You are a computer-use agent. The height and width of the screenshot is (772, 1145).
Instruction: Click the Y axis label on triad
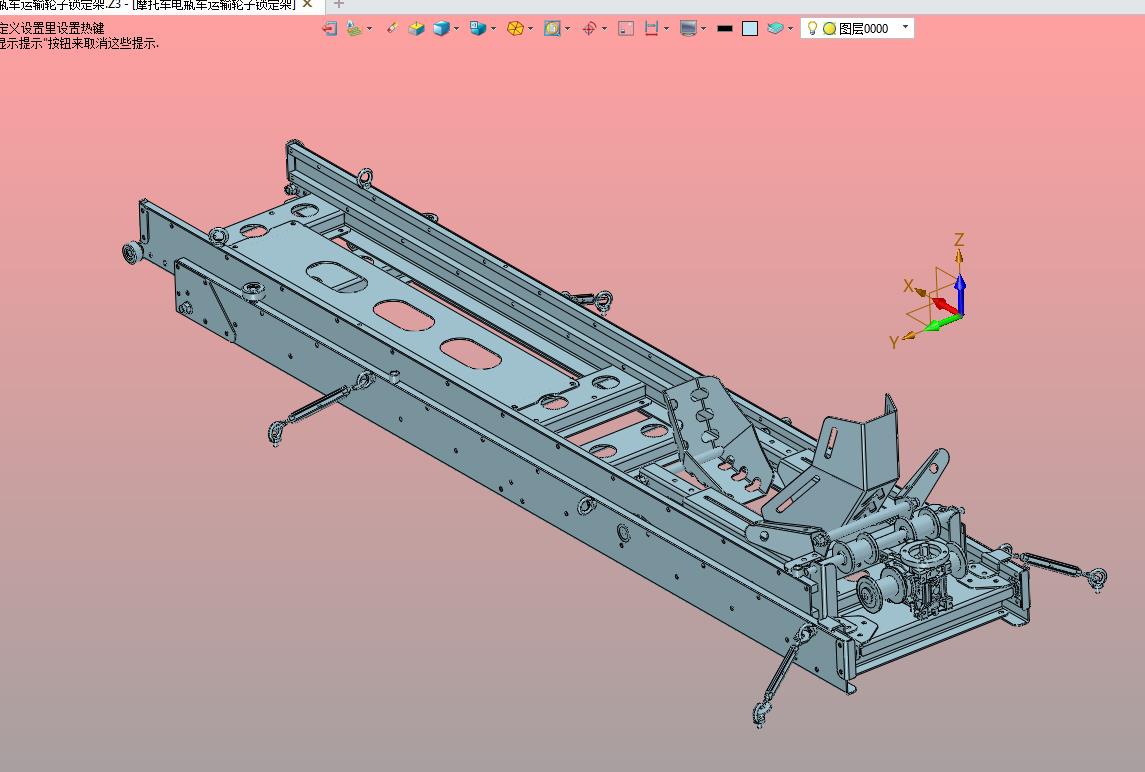[894, 343]
